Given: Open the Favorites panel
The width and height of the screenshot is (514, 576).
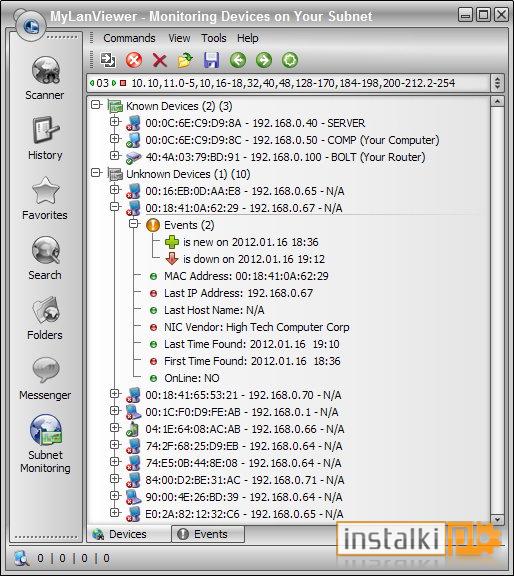Looking at the screenshot, I should coord(45,198).
